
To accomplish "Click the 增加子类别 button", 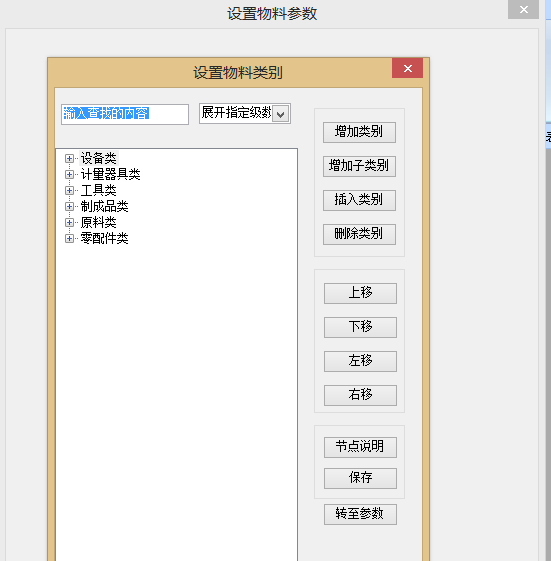I will click(x=359, y=166).
